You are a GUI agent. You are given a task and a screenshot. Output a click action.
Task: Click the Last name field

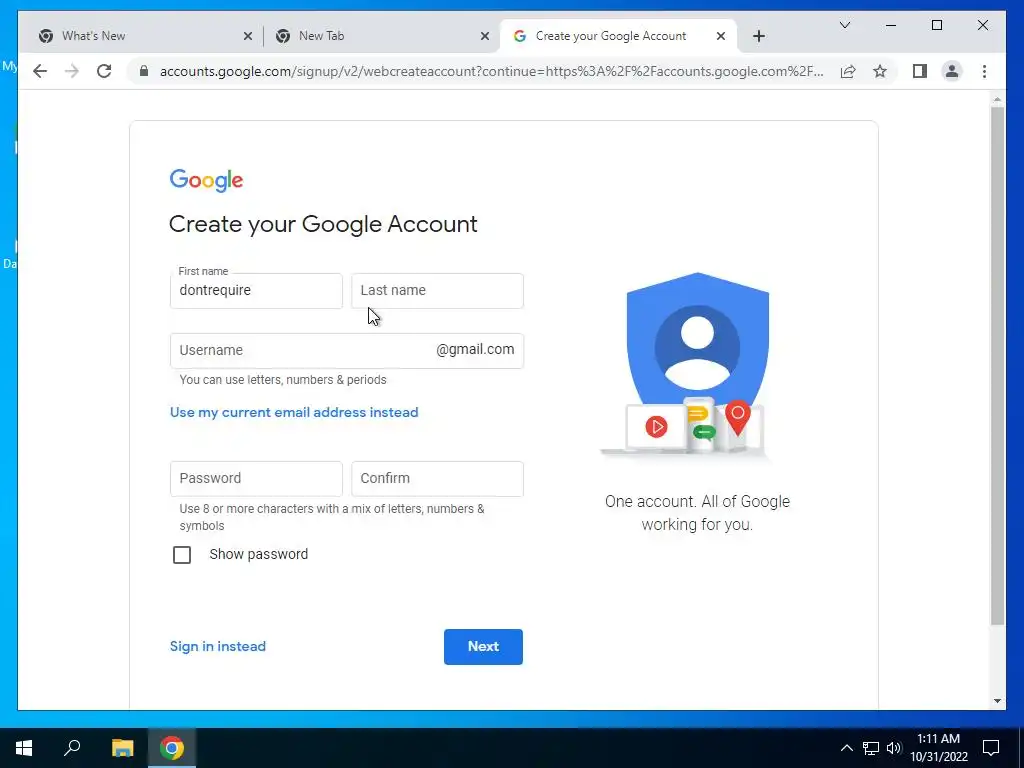tap(437, 291)
